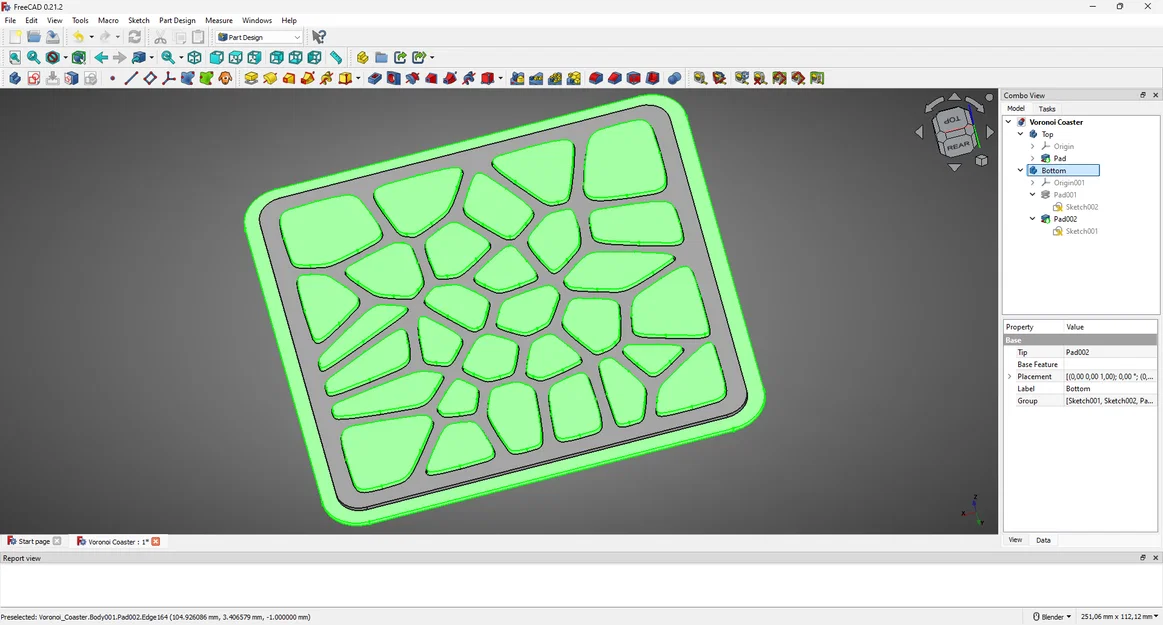Set isometric view with wireframe cube icon
This screenshot has width=1163, height=625.
click(x=194, y=57)
